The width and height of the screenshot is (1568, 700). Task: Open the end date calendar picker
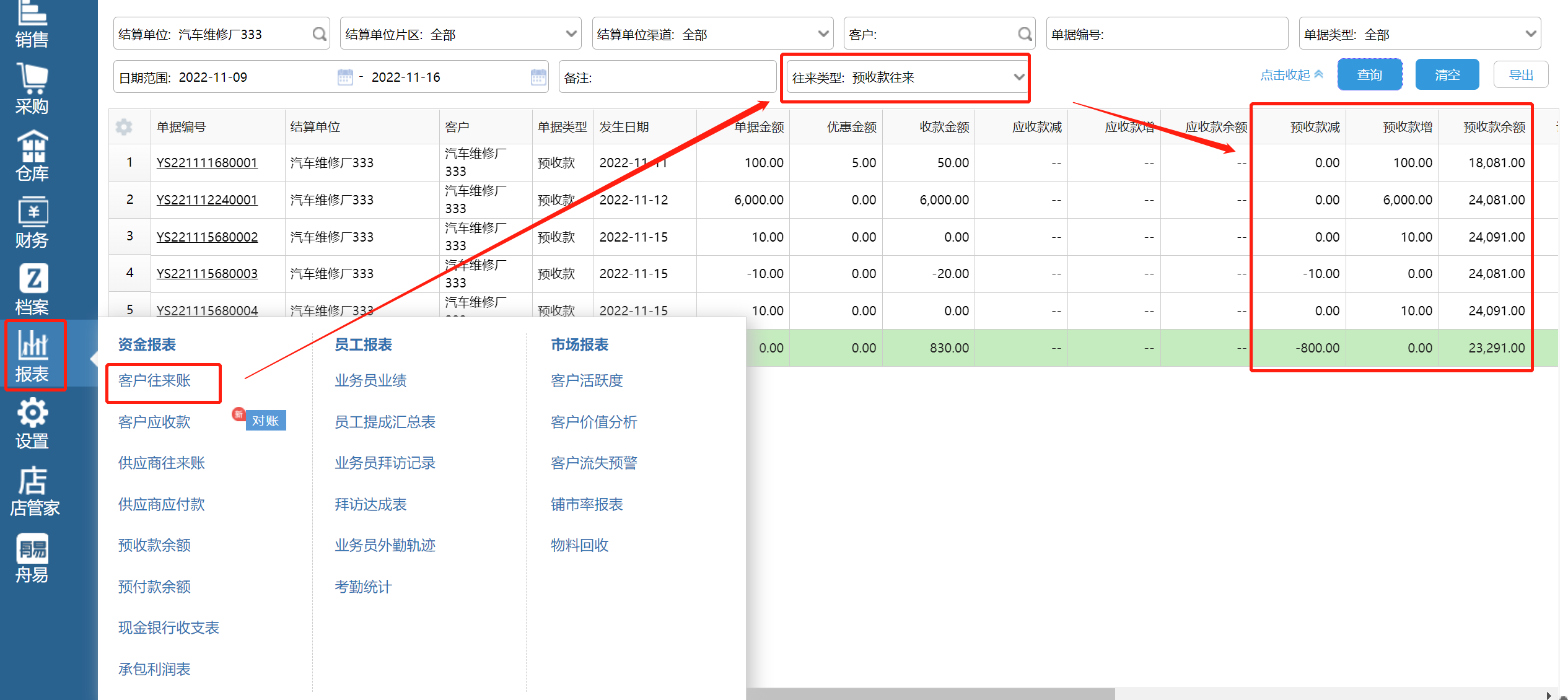[x=538, y=77]
